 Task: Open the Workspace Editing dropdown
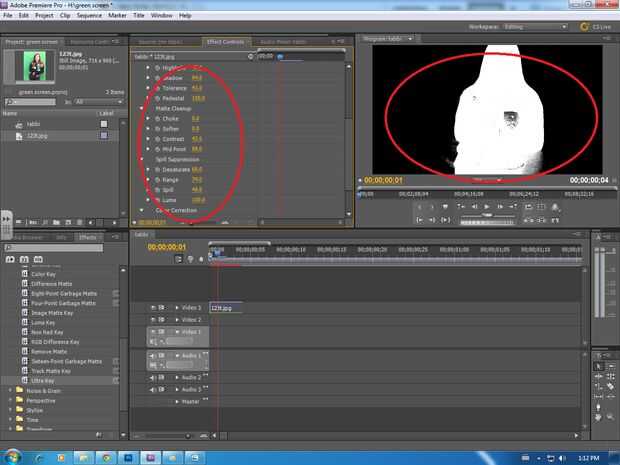tap(535, 27)
